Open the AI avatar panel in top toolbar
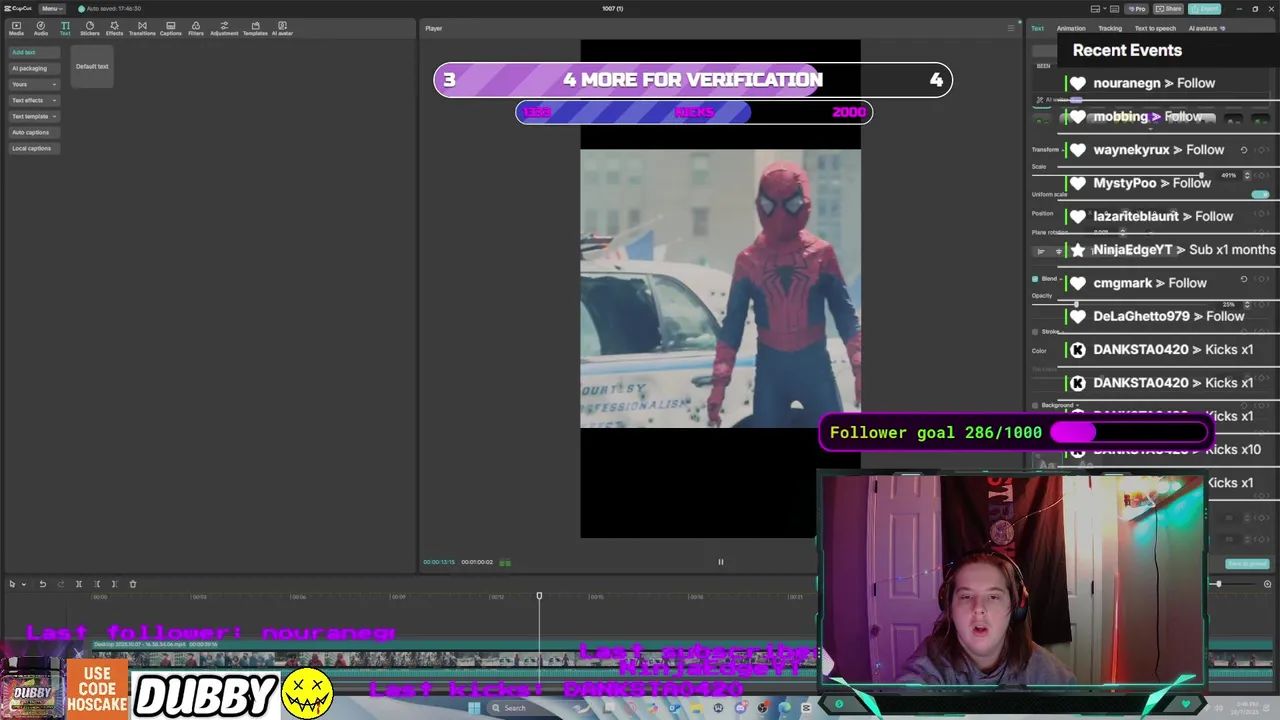Image resolution: width=1280 pixels, height=720 pixels. [x=282, y=28]
